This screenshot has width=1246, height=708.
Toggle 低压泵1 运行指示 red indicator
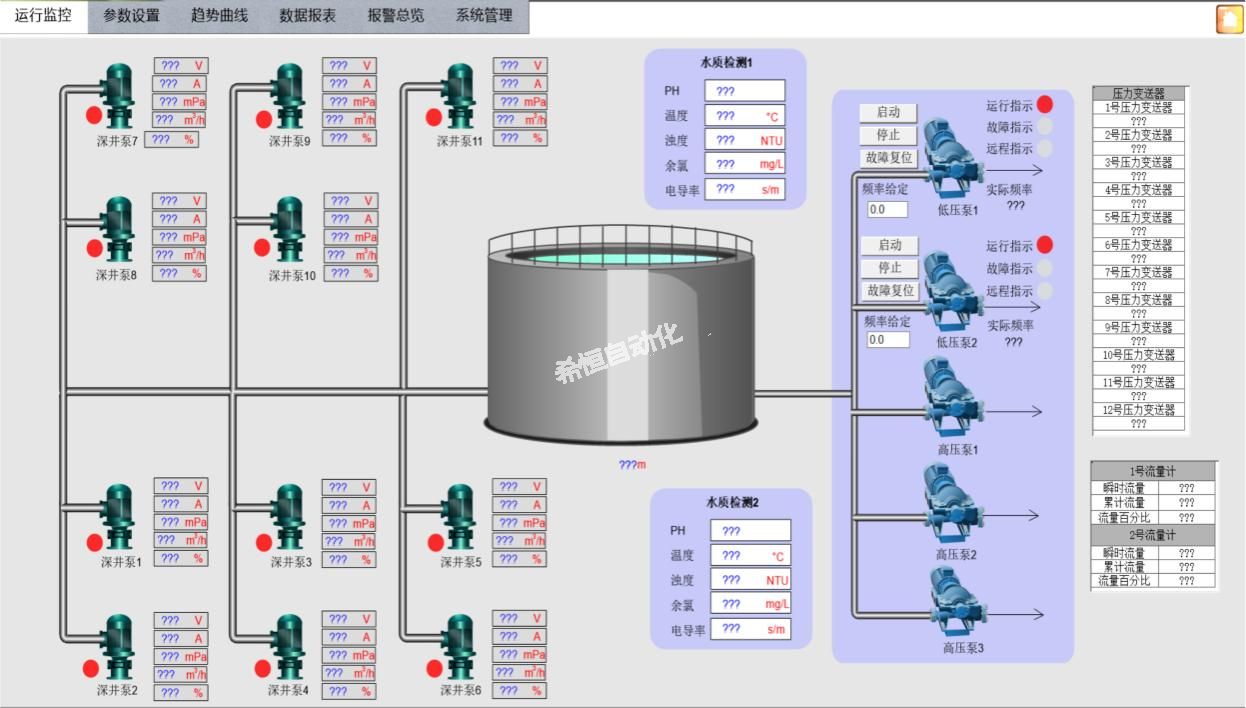point(1044,104)
